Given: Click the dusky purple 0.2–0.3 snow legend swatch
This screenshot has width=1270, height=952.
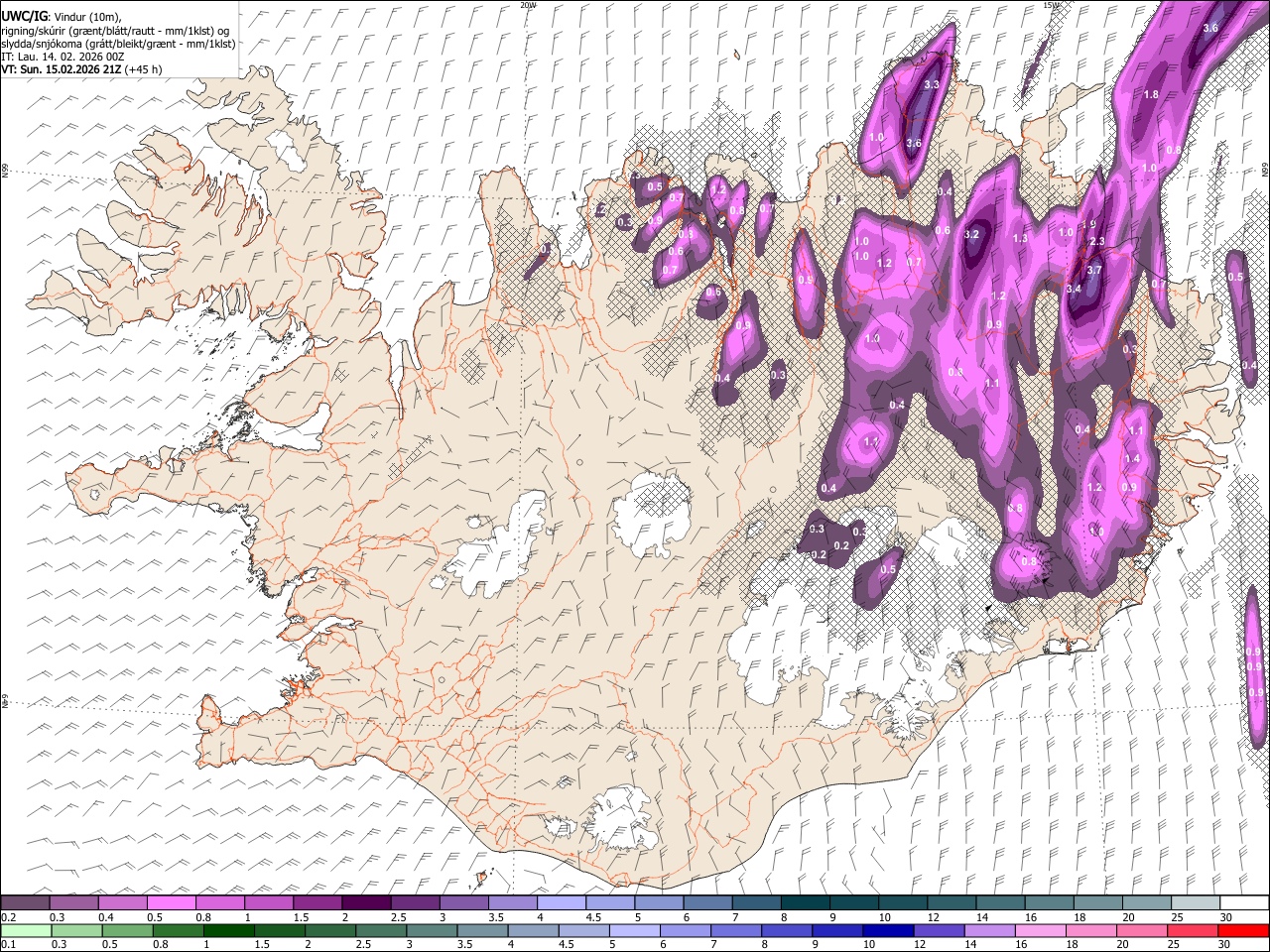Looking at the screenshot, I should (27, 902).
